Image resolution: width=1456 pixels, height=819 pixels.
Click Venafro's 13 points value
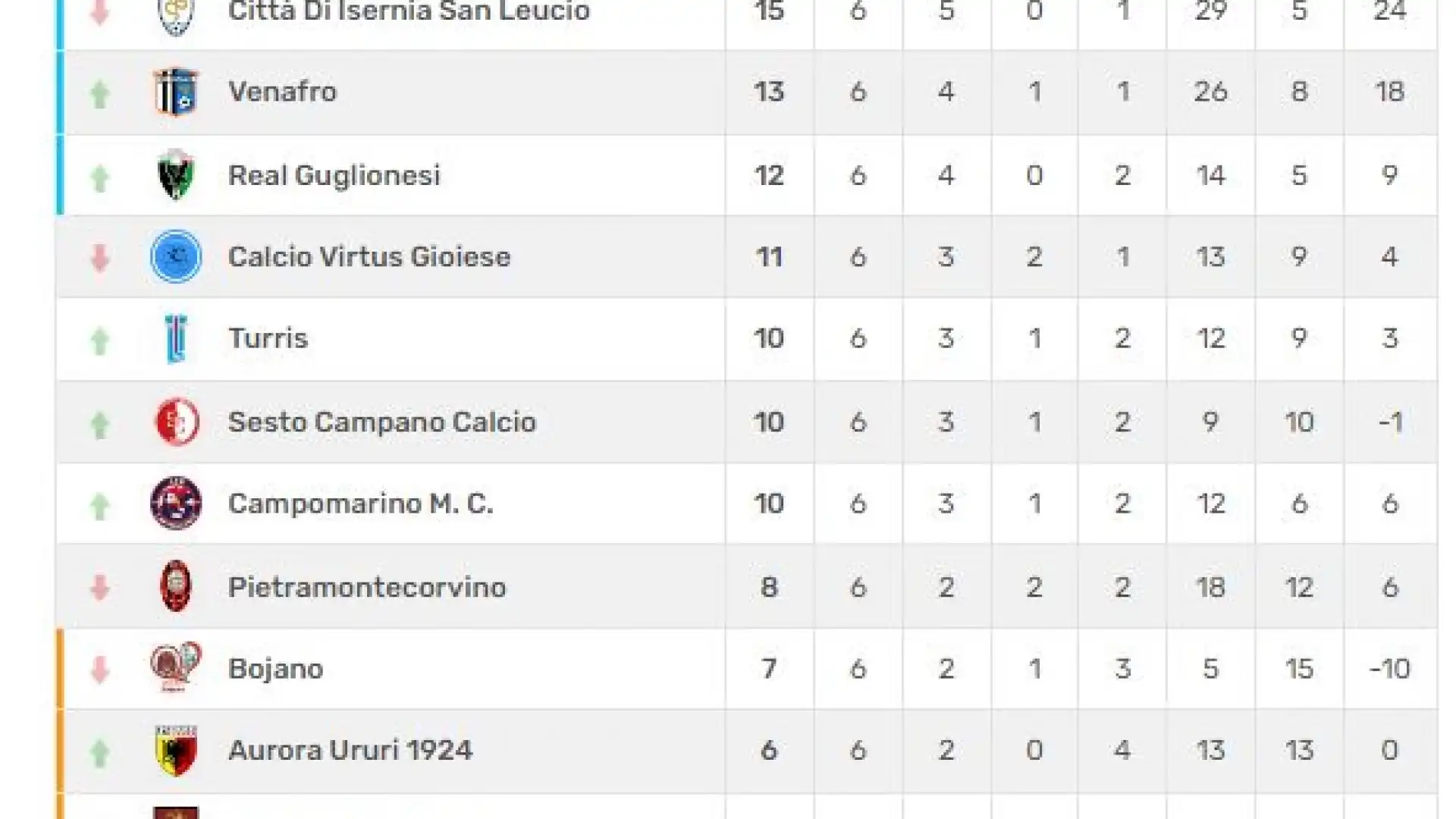tap(769, 92)
